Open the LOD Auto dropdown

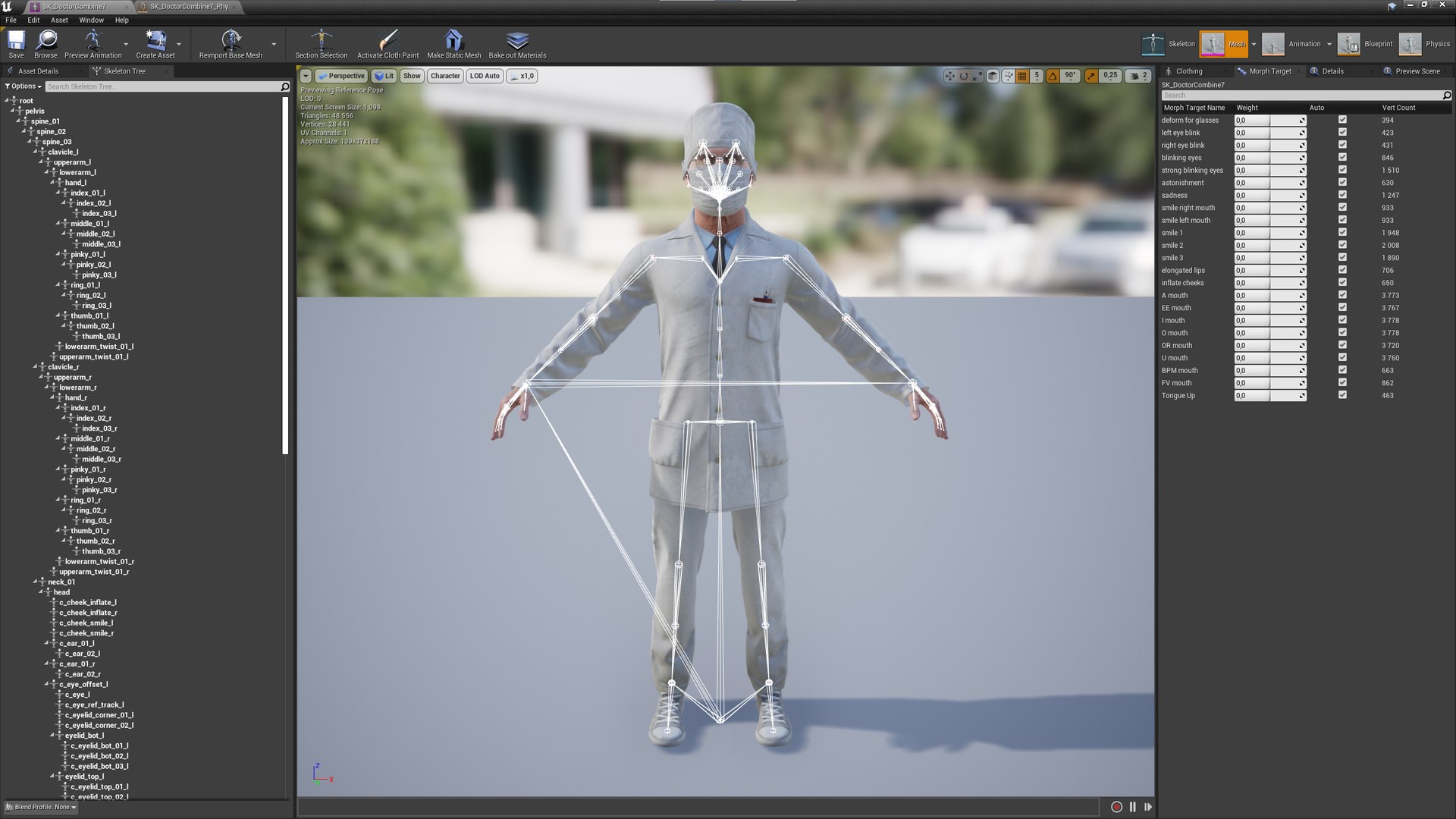pos(485,76)
